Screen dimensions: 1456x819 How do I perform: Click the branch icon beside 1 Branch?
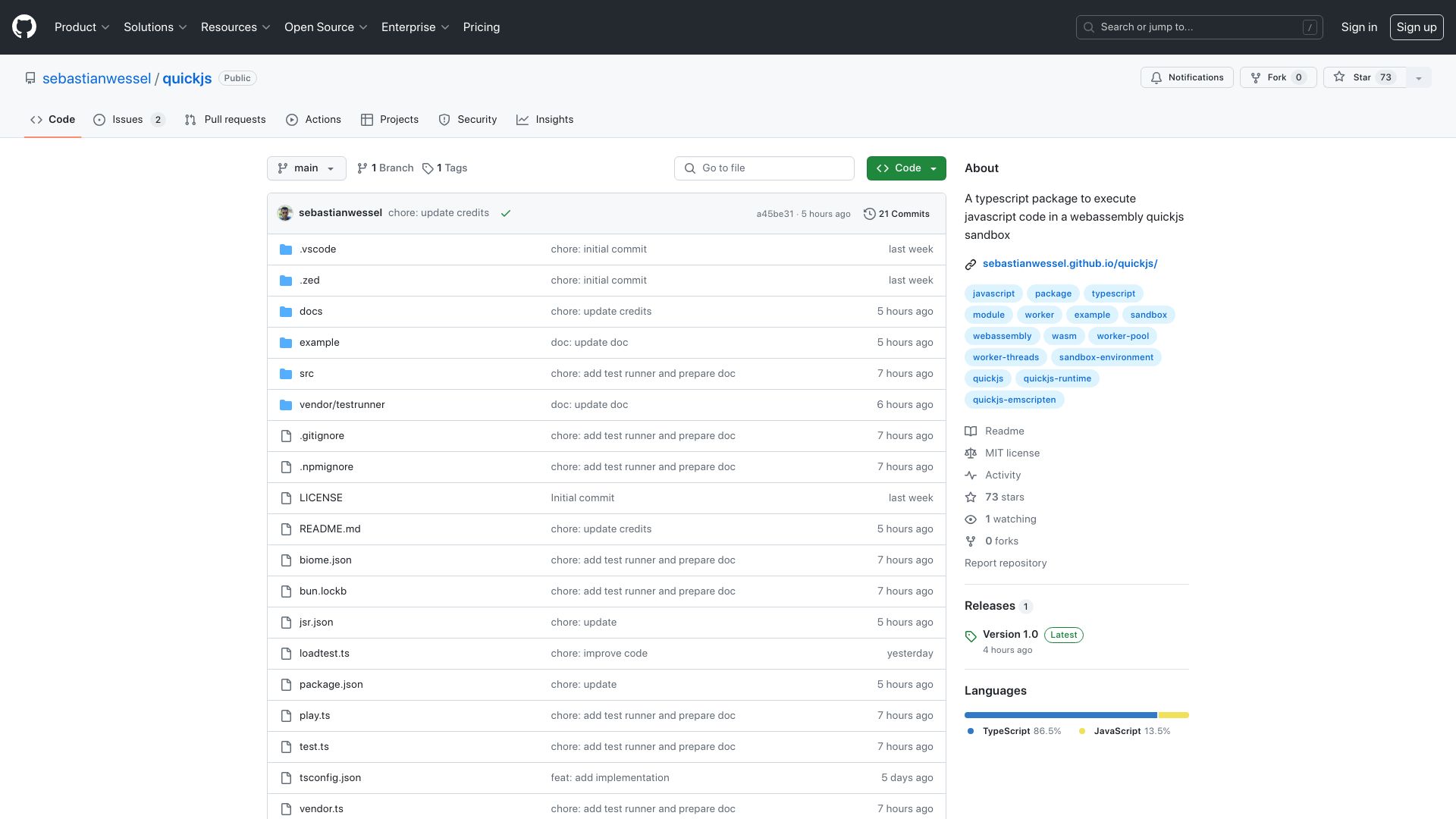pyautogui.click(x=362, y=168)
